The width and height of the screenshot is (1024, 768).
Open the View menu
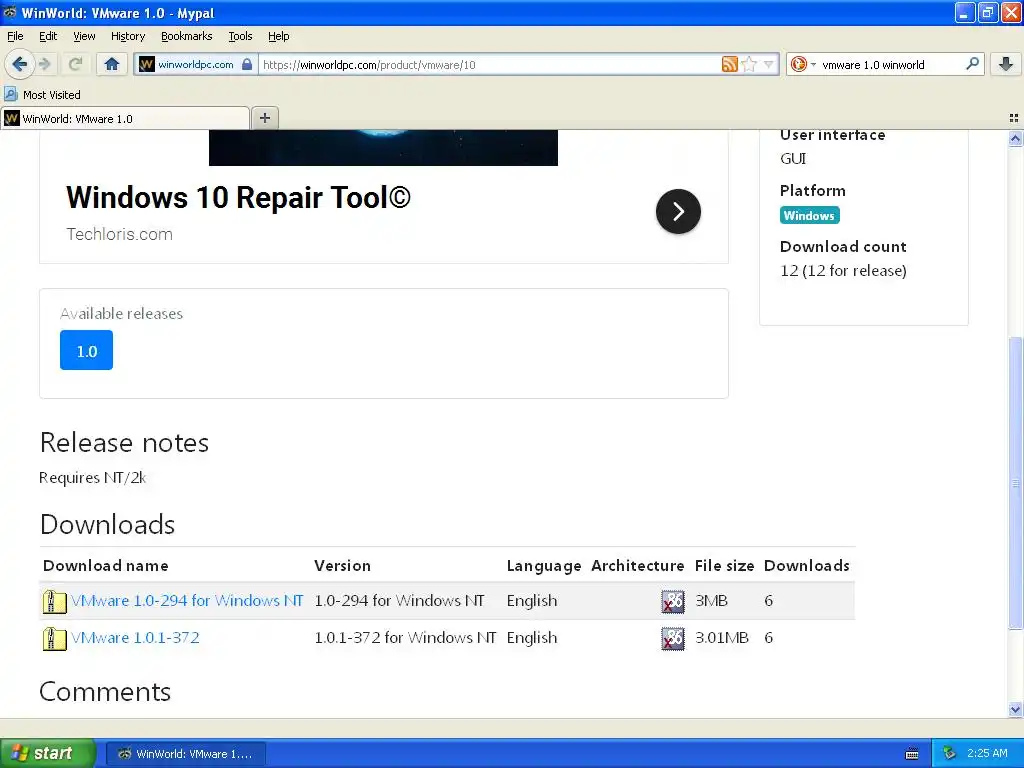coord(84,36)
